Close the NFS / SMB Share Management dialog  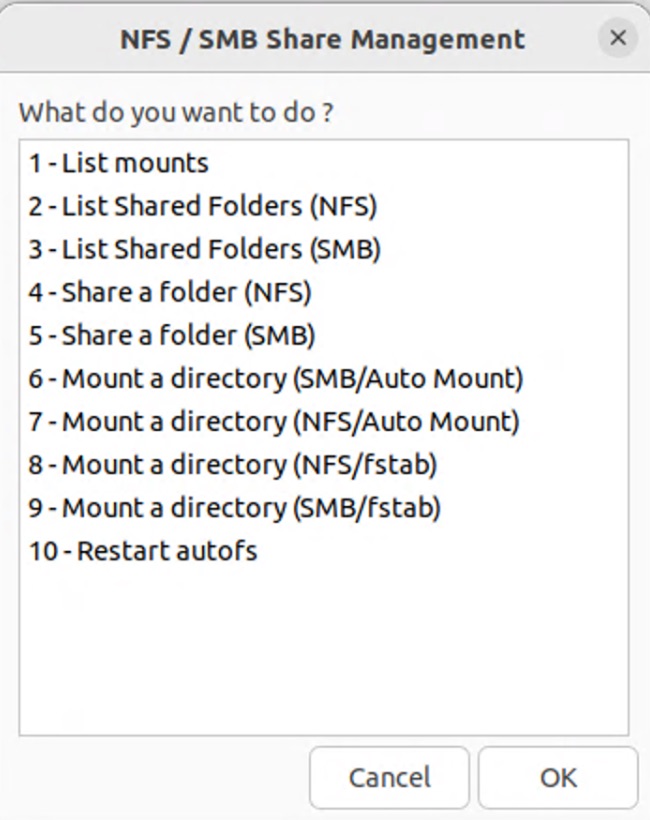(x=618, y=39)
